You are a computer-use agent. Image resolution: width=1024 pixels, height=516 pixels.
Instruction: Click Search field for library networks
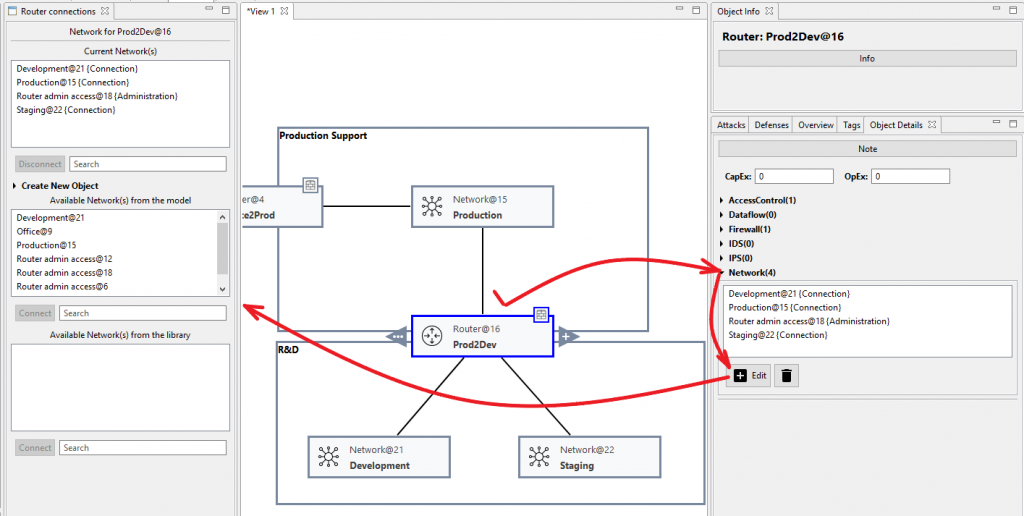[x=142, y=447]
